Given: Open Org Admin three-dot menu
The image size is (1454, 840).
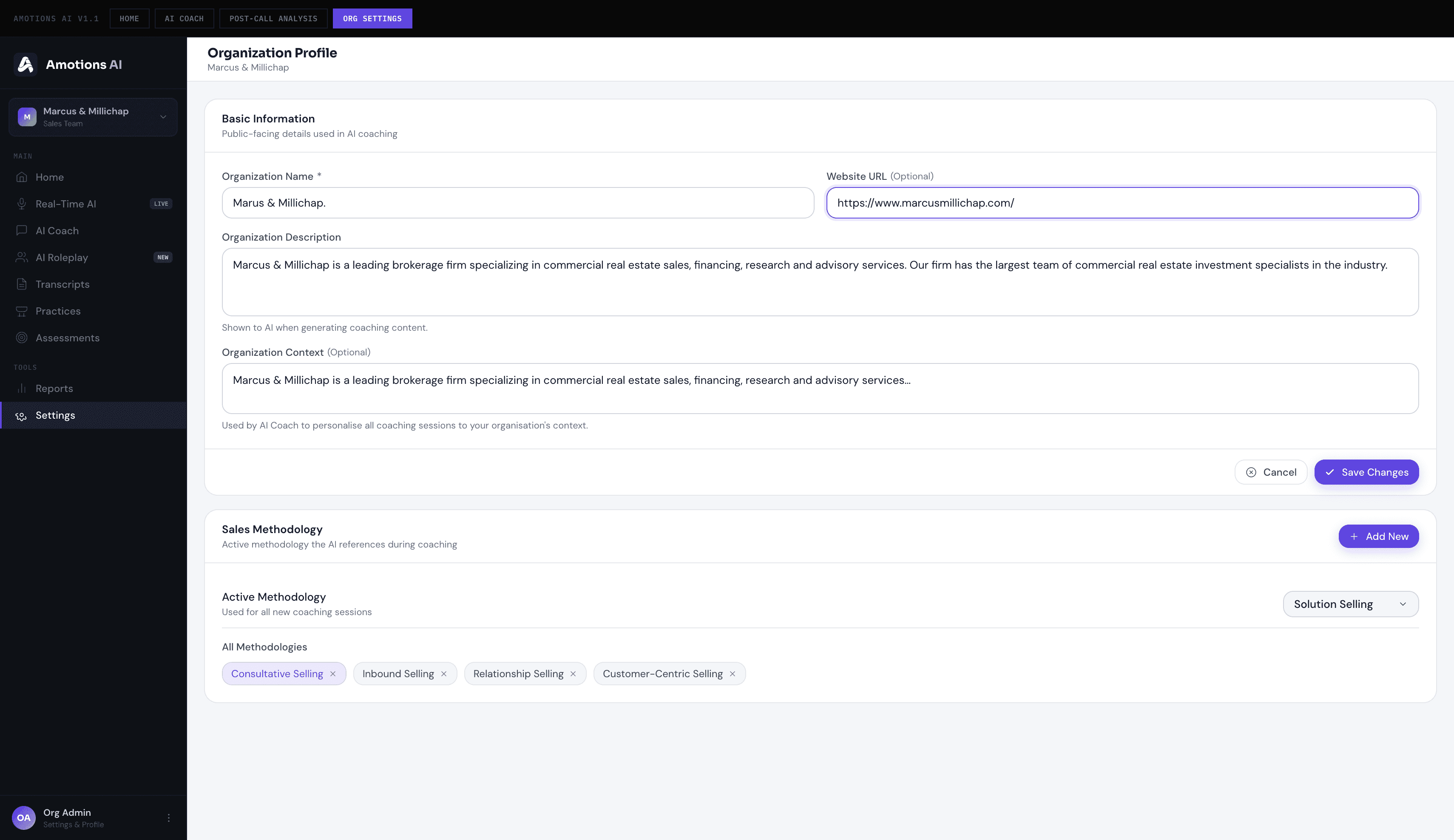Looking at the screenshot, I should [168, 817].
